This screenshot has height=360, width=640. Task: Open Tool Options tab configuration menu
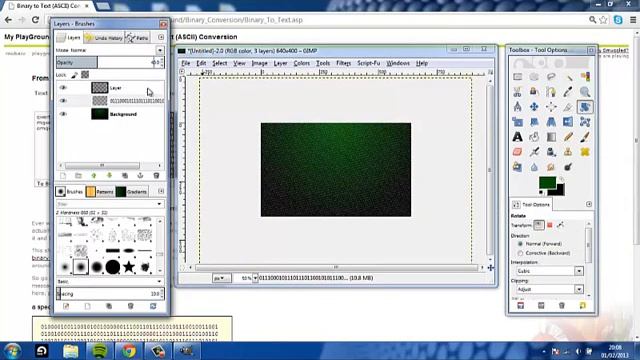tap(589, 204)
